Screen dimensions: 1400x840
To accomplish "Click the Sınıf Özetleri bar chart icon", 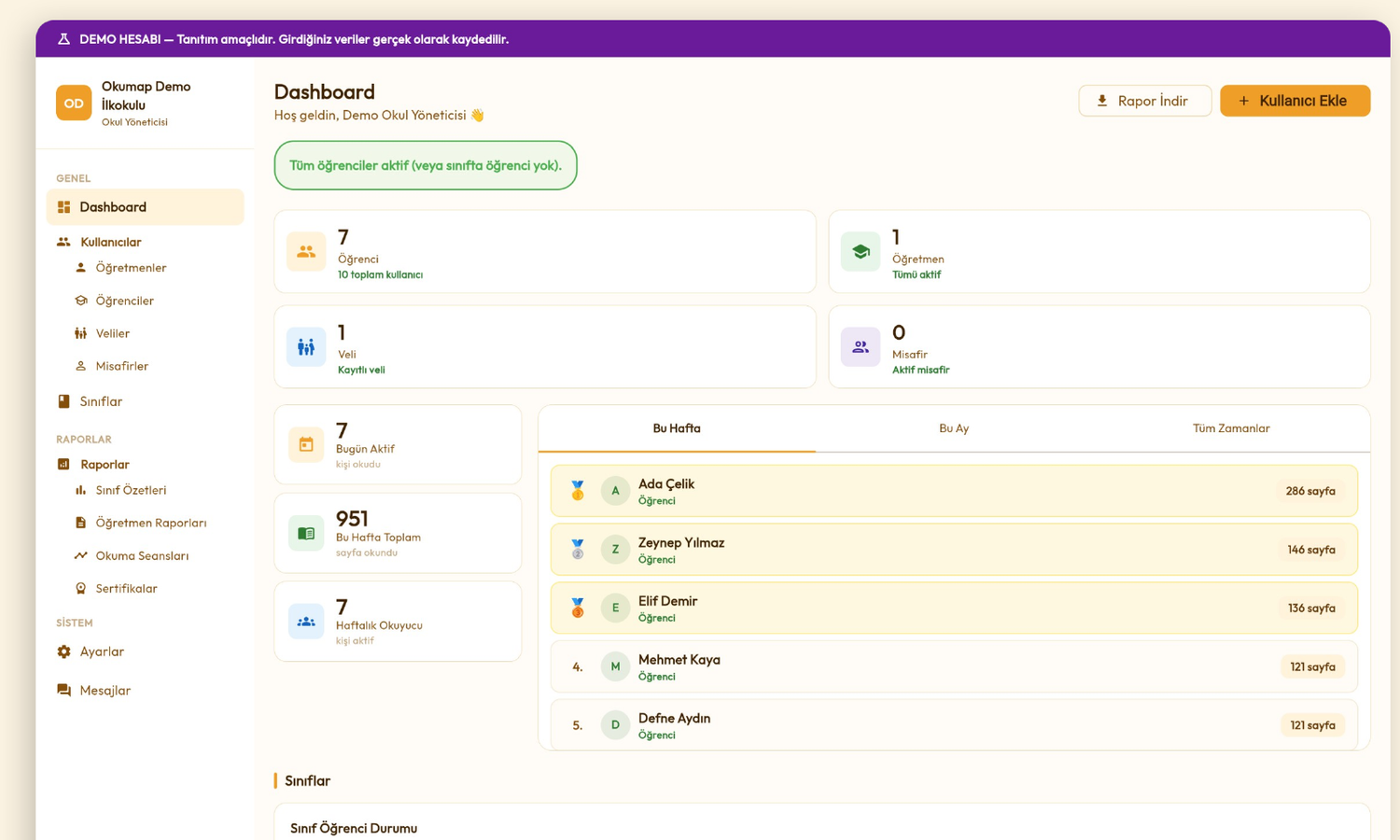I will (80, 490).
